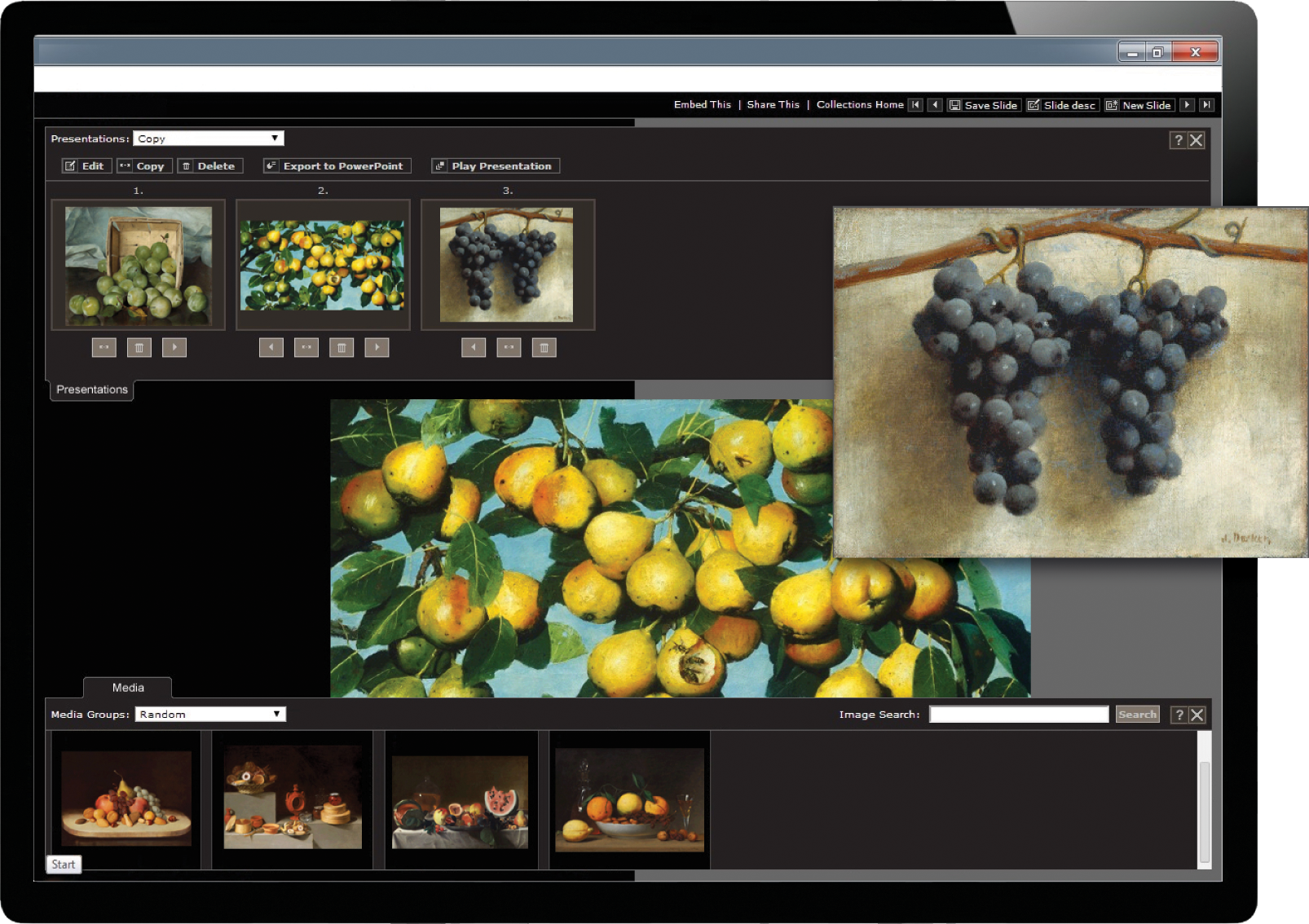Pick the cheese and basket still life thumbnail
This screenshot has width=1309, height=924.
point(293,799)
